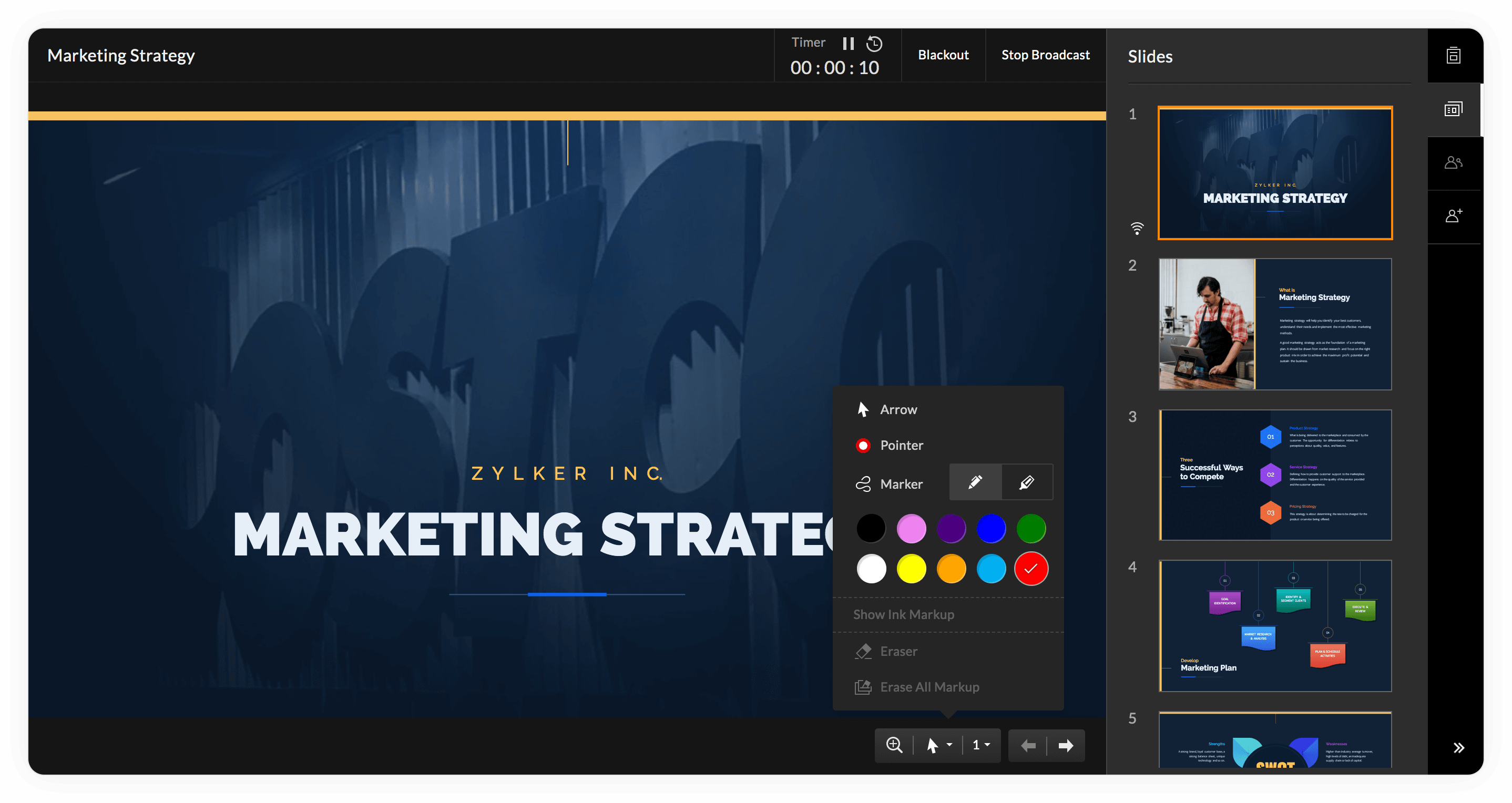Expand the slide number dropdown

pyautogui.click(x=982, y=745)
